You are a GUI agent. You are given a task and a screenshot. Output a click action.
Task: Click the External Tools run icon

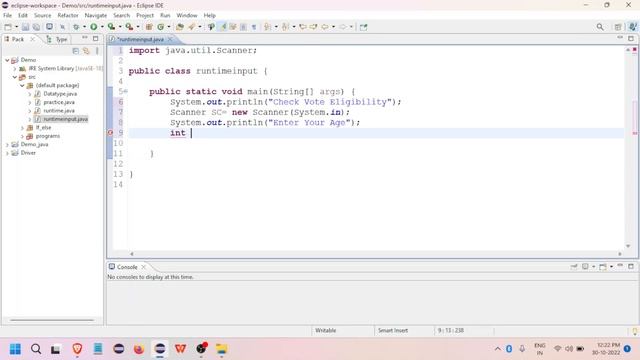point(129,27)
